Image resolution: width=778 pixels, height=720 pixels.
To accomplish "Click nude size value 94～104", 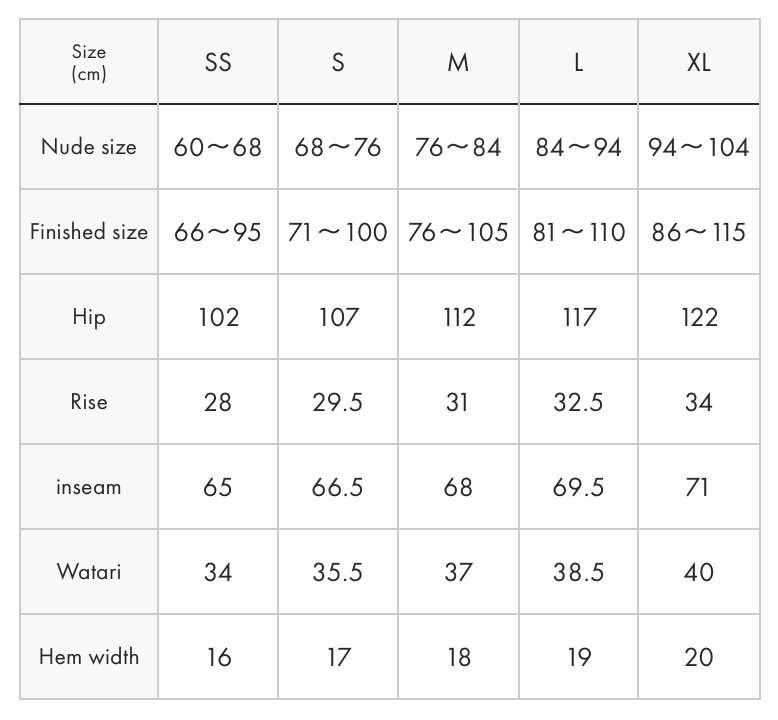I will point(699,147).
